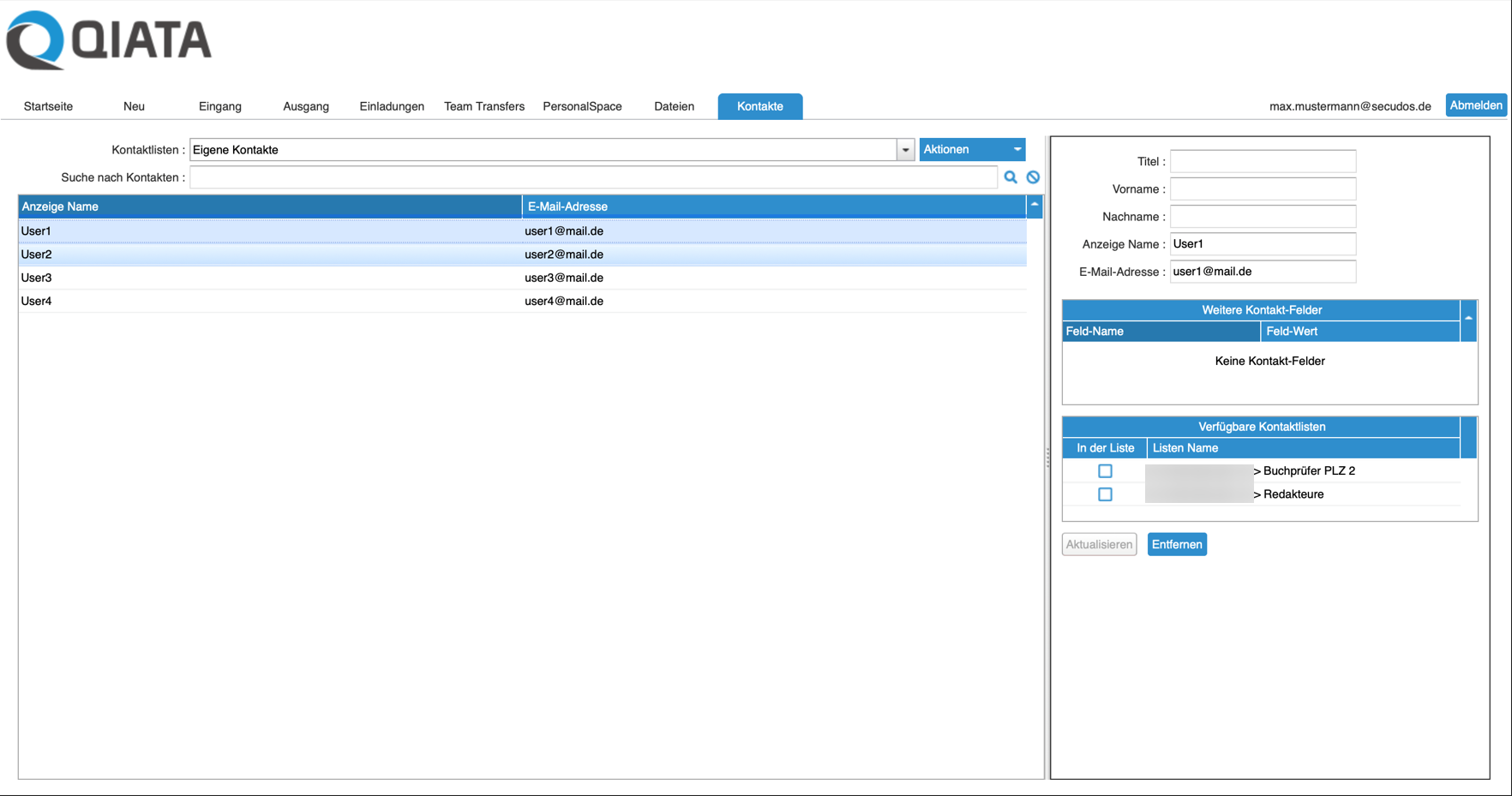The width and height of the screenshot is (1512, 796).
Task: Open the Team Transfers tab
Action: pos(484,106)
